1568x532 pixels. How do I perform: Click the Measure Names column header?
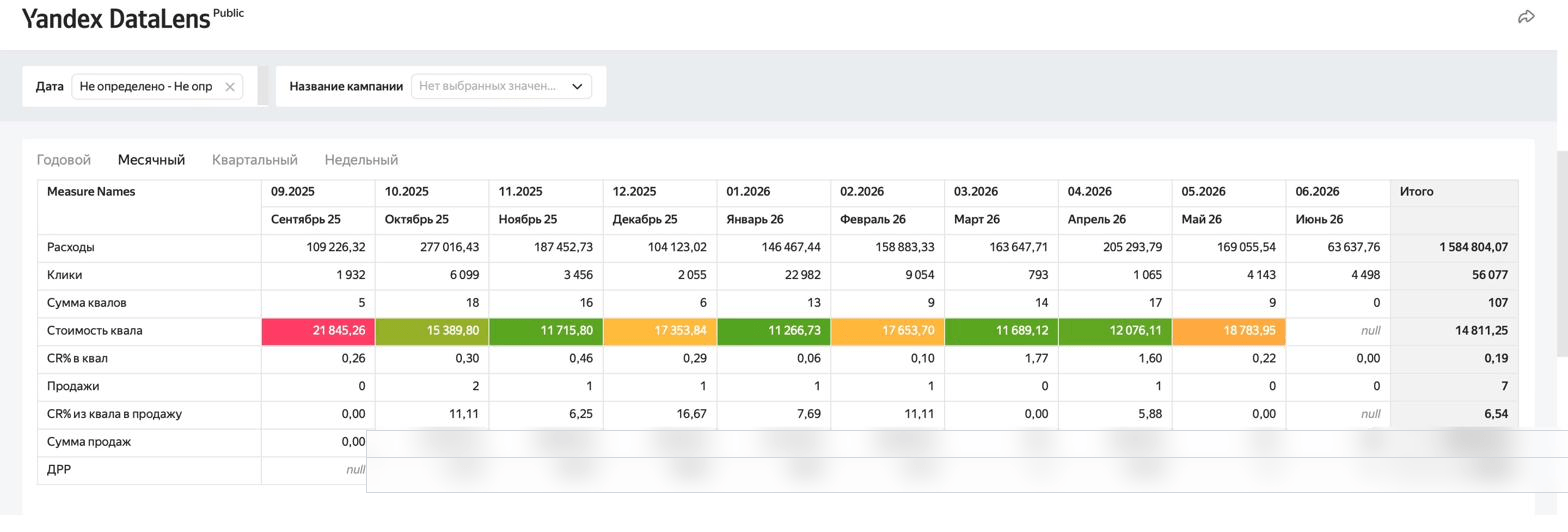pos(91,192)
